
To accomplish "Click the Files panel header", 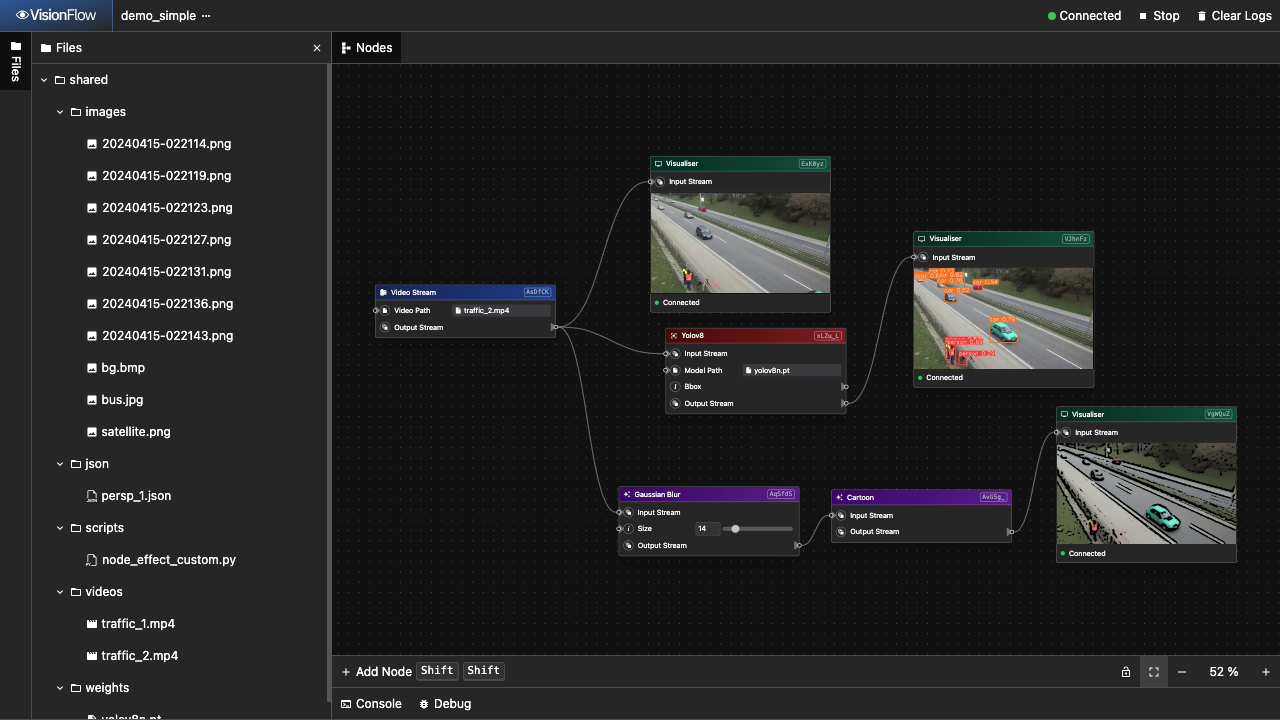I will (61, 48).
